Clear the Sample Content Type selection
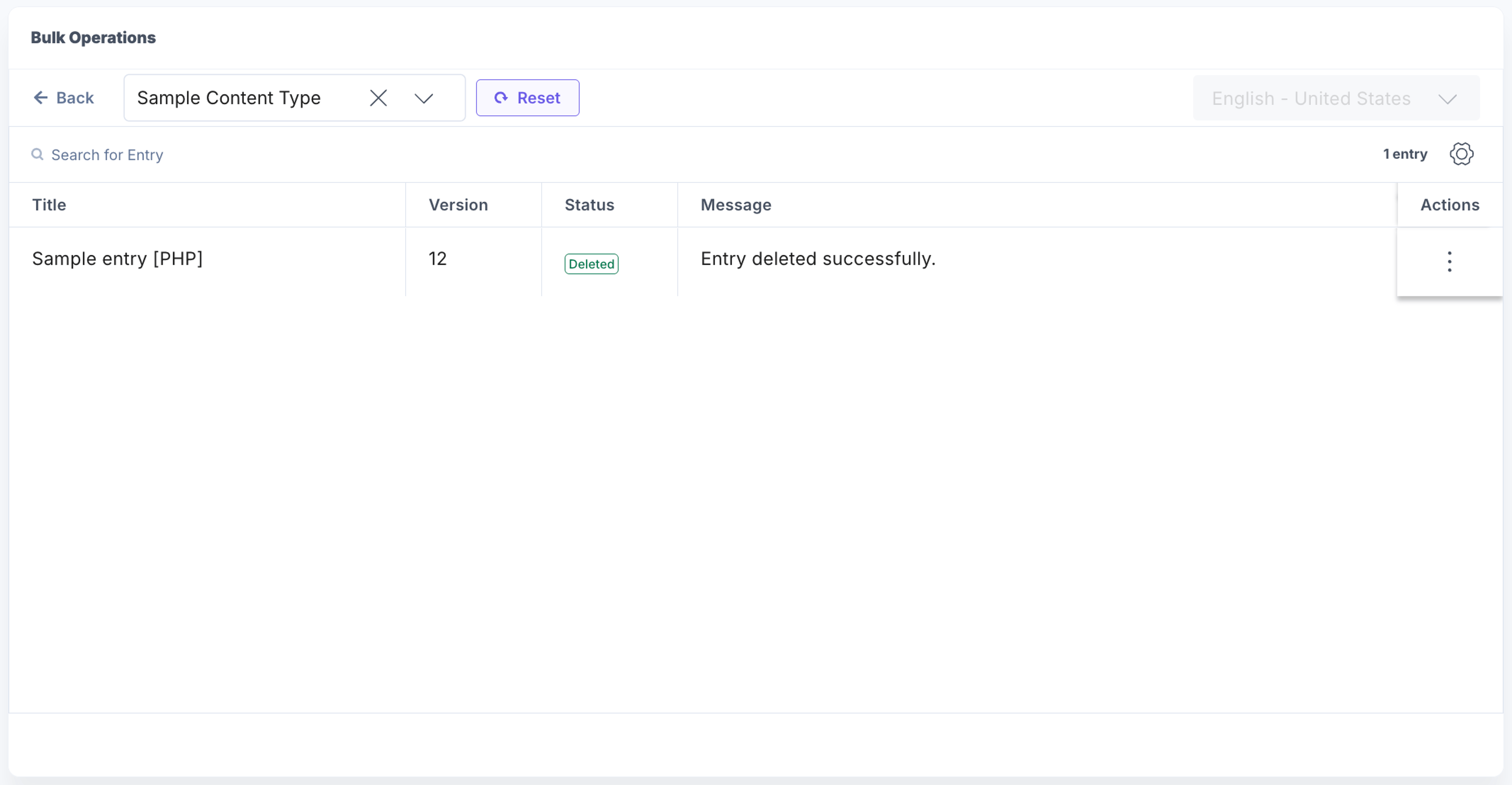The width and height of the screenshot is (1512, 785). click(378, 97)
